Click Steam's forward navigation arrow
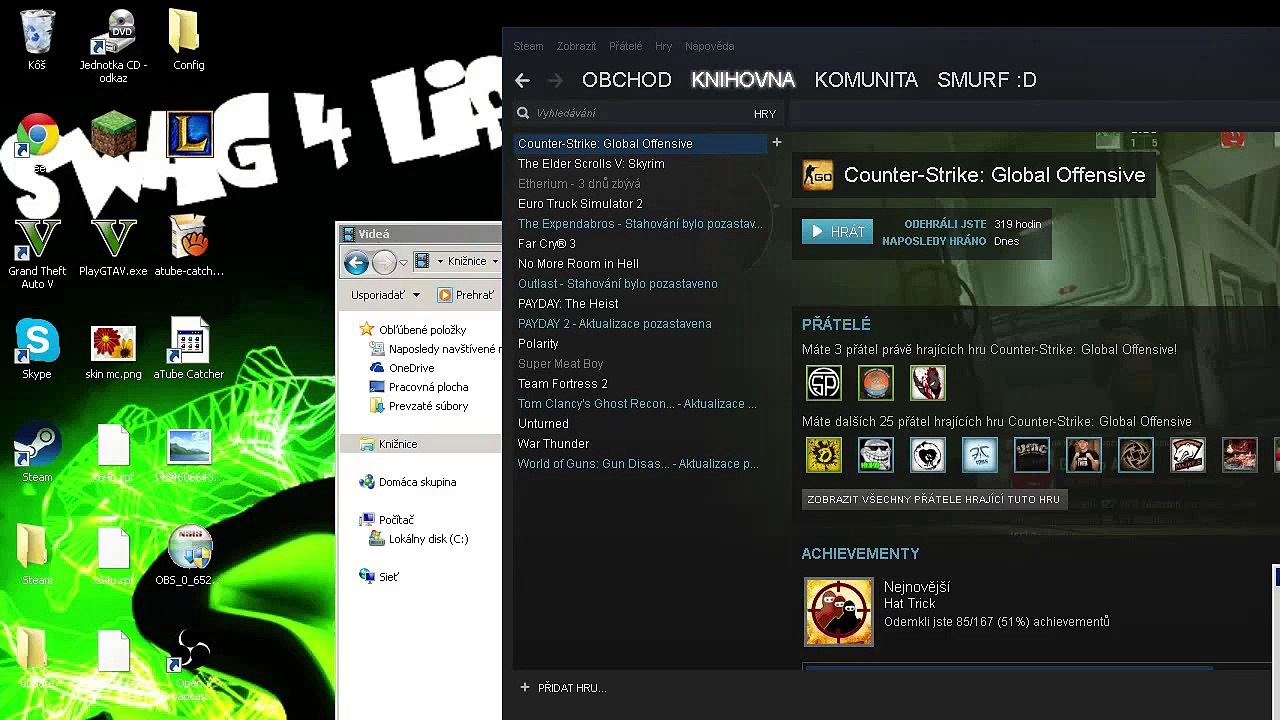1280x720 pixels. click(556, 80)
